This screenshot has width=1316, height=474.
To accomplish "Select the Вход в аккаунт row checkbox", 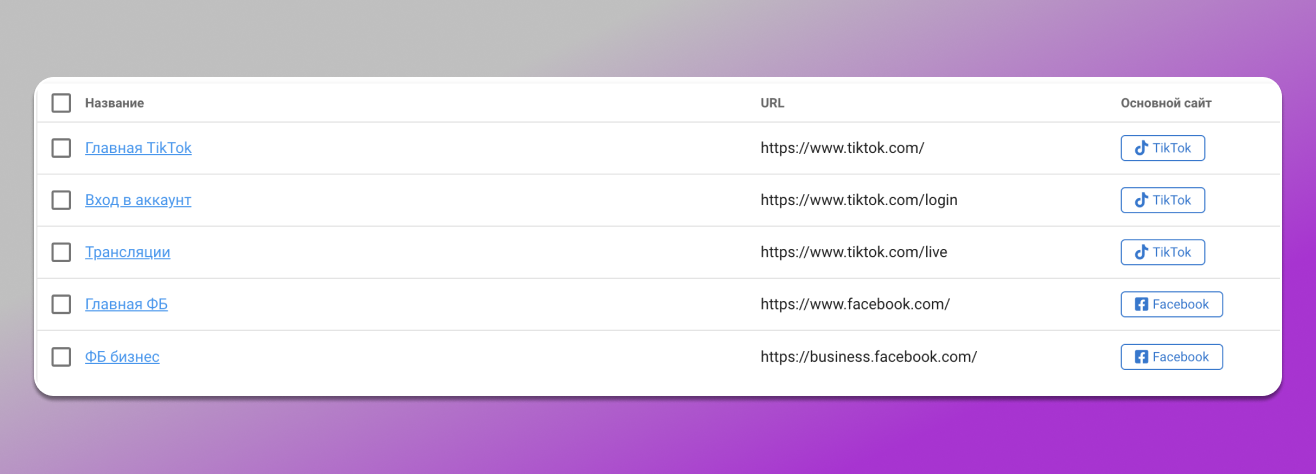I will pos(61,200).
